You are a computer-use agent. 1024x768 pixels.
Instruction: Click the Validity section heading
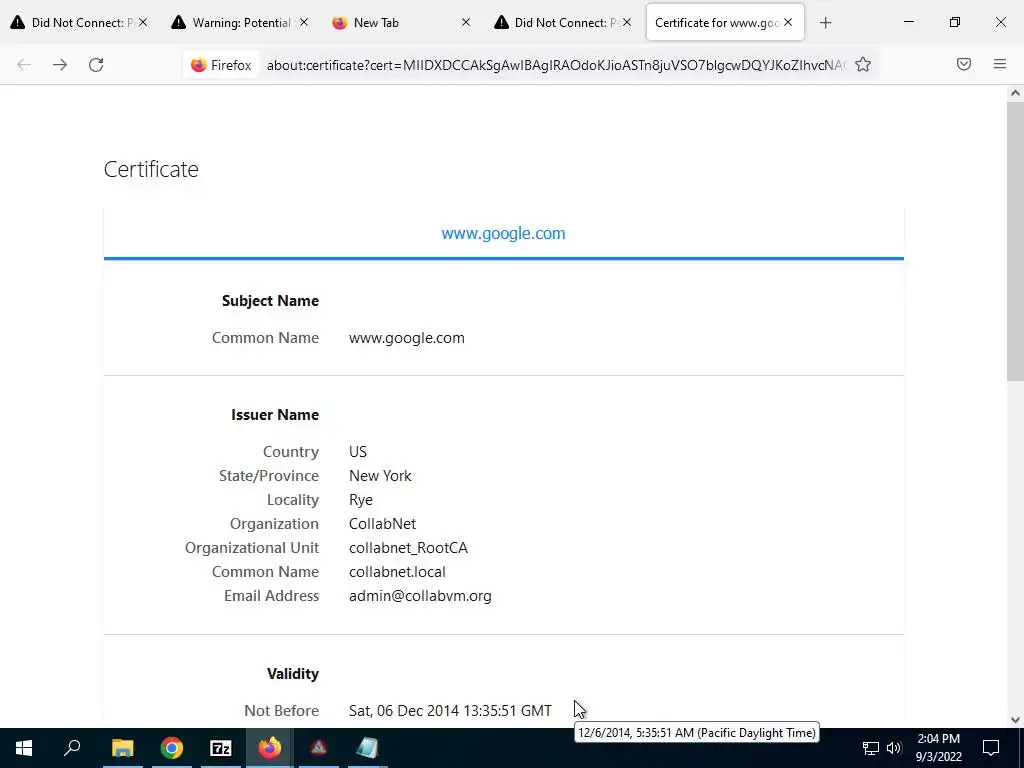coord(293,674)
